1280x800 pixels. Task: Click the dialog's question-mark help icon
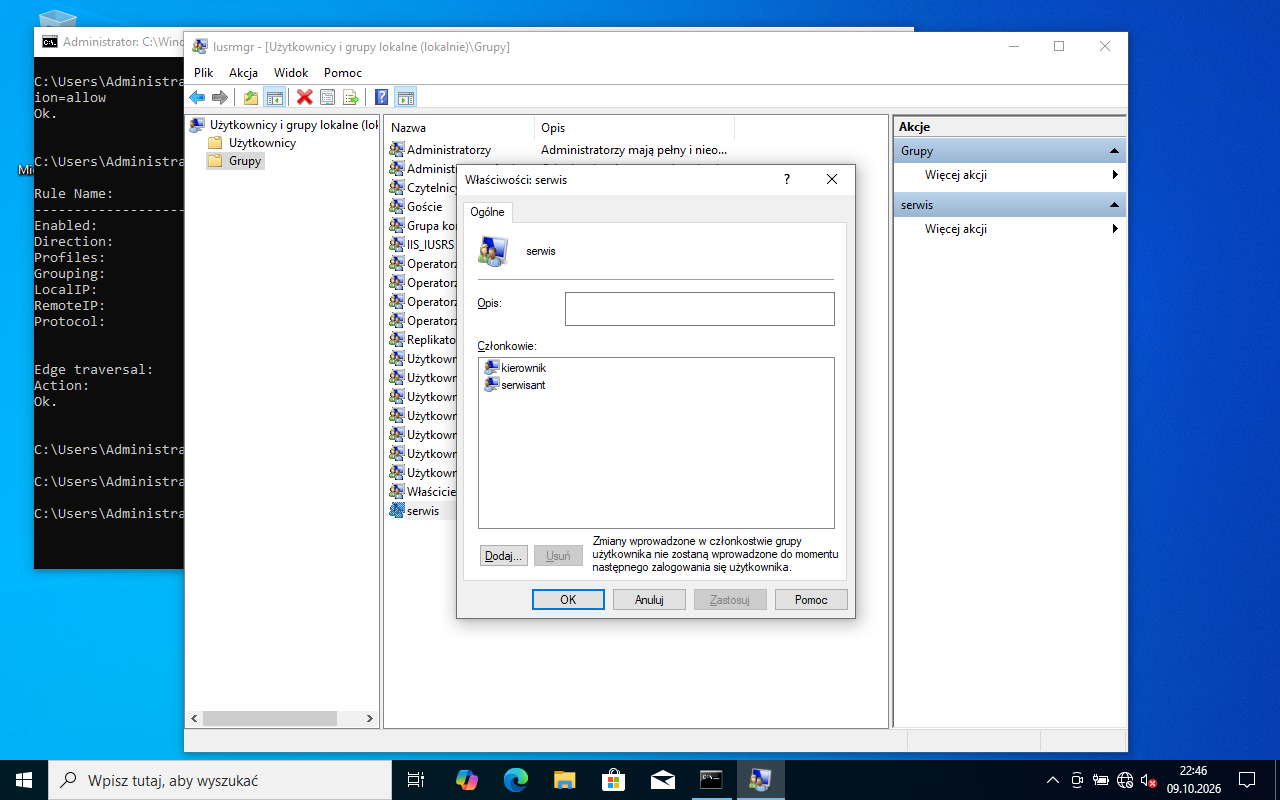[x=787, y=179]
